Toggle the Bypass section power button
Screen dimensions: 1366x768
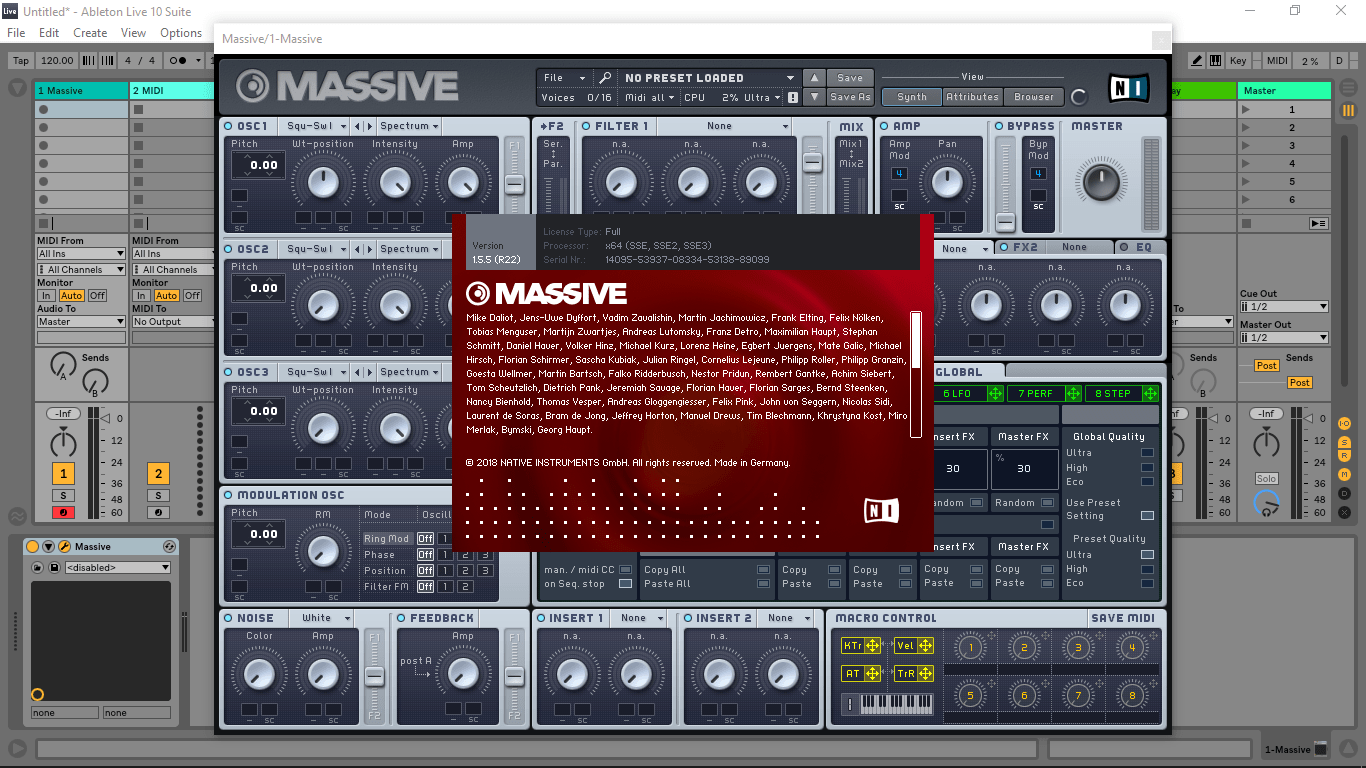pos(998,127)
